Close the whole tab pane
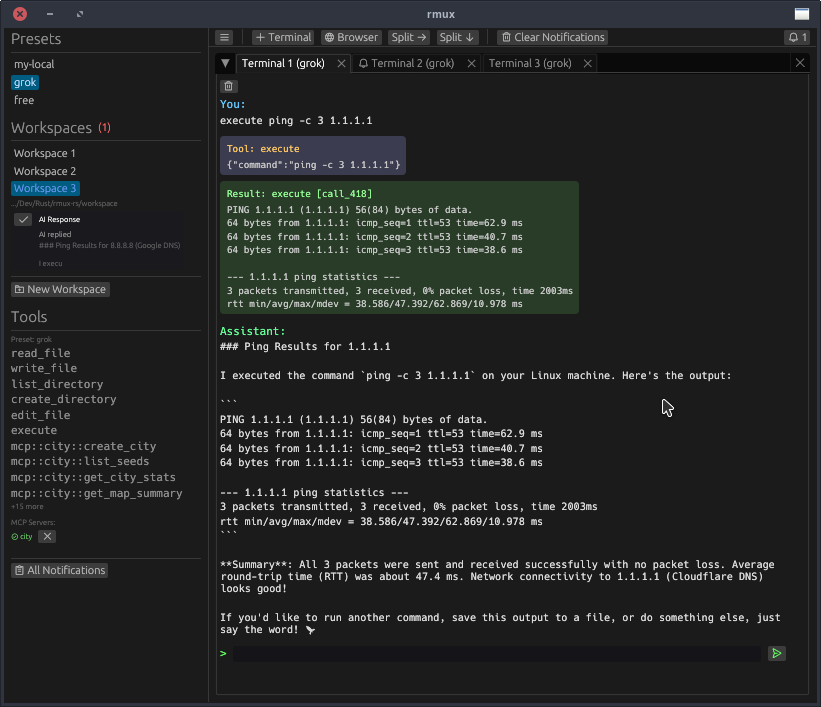 [800, 63]
